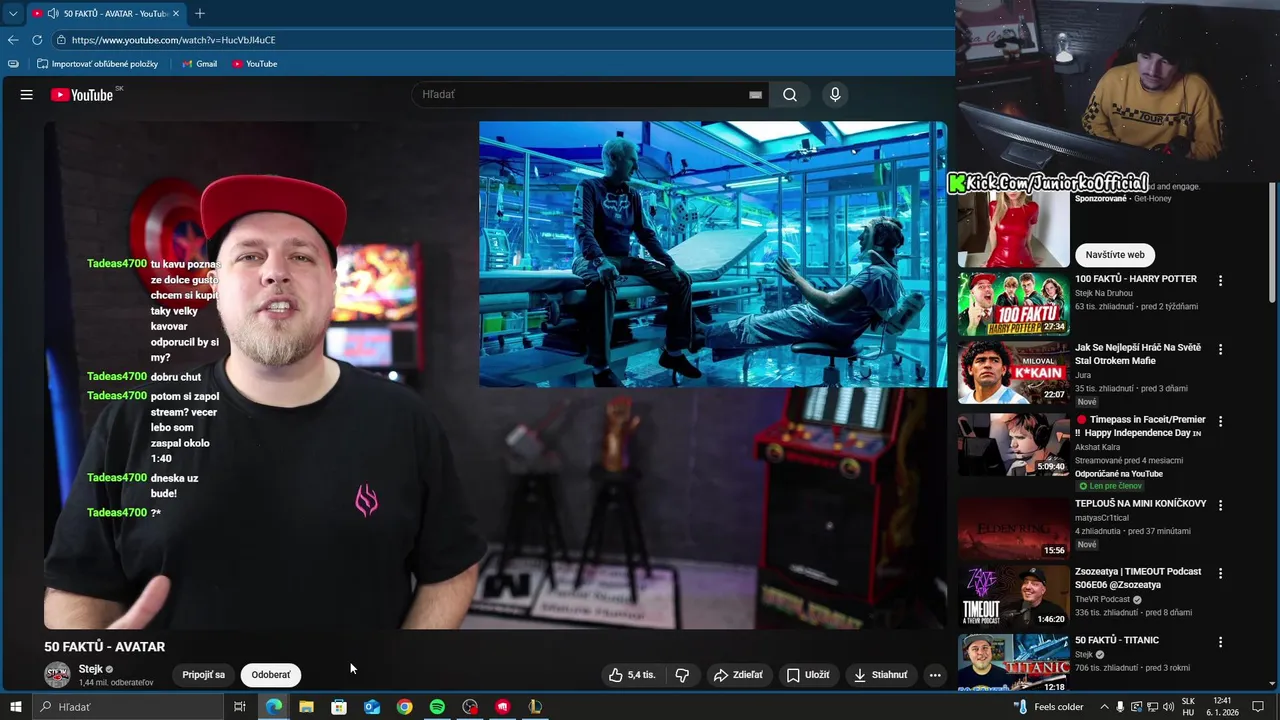Image resolution: width=1280 pixels, height=720 pixels.
Task: Open the favorites icon left of the bookmarks bar
Action: coord(13,64)
